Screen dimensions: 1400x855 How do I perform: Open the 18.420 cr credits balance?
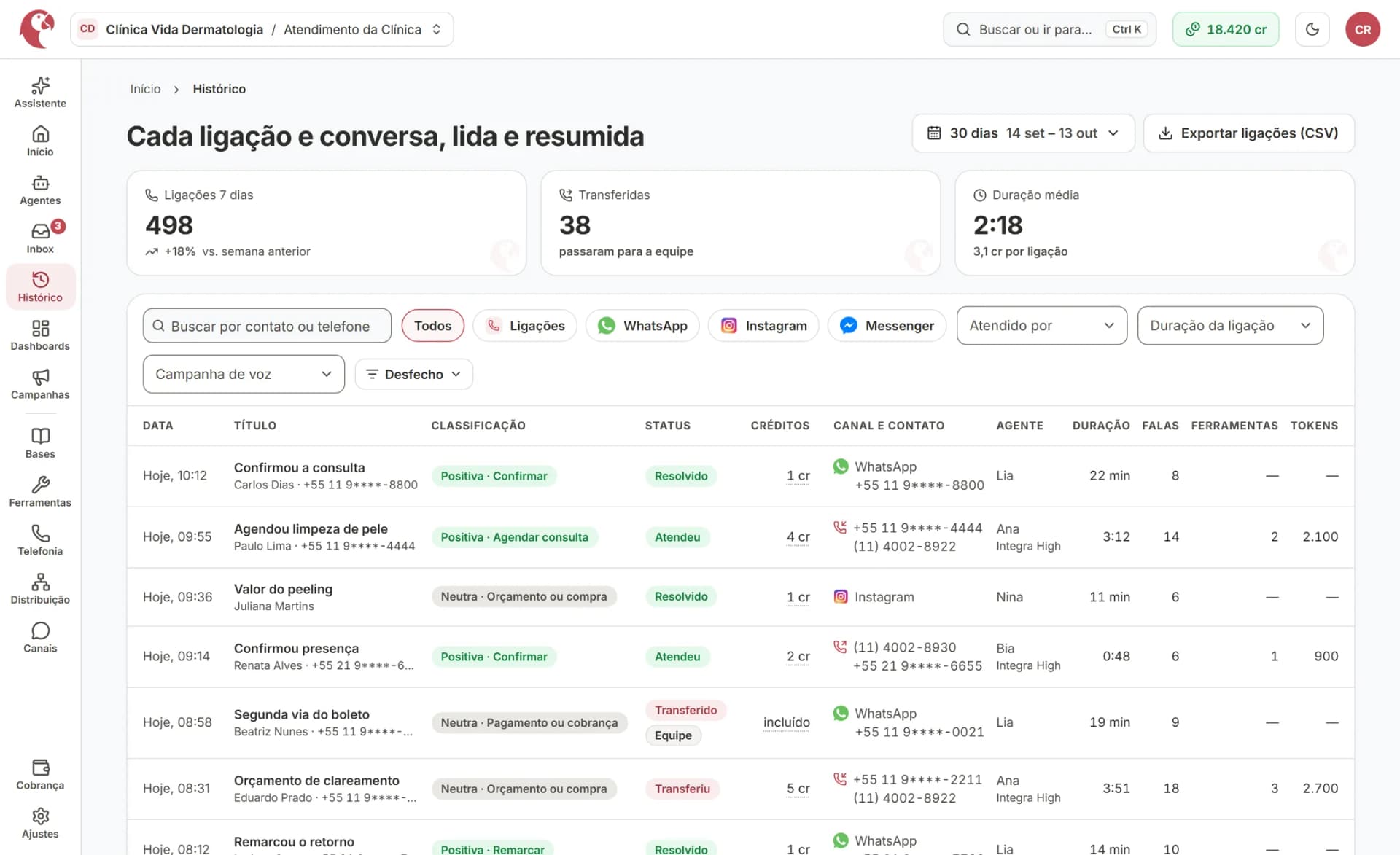pyautogui.click(x=1226, y=29)
